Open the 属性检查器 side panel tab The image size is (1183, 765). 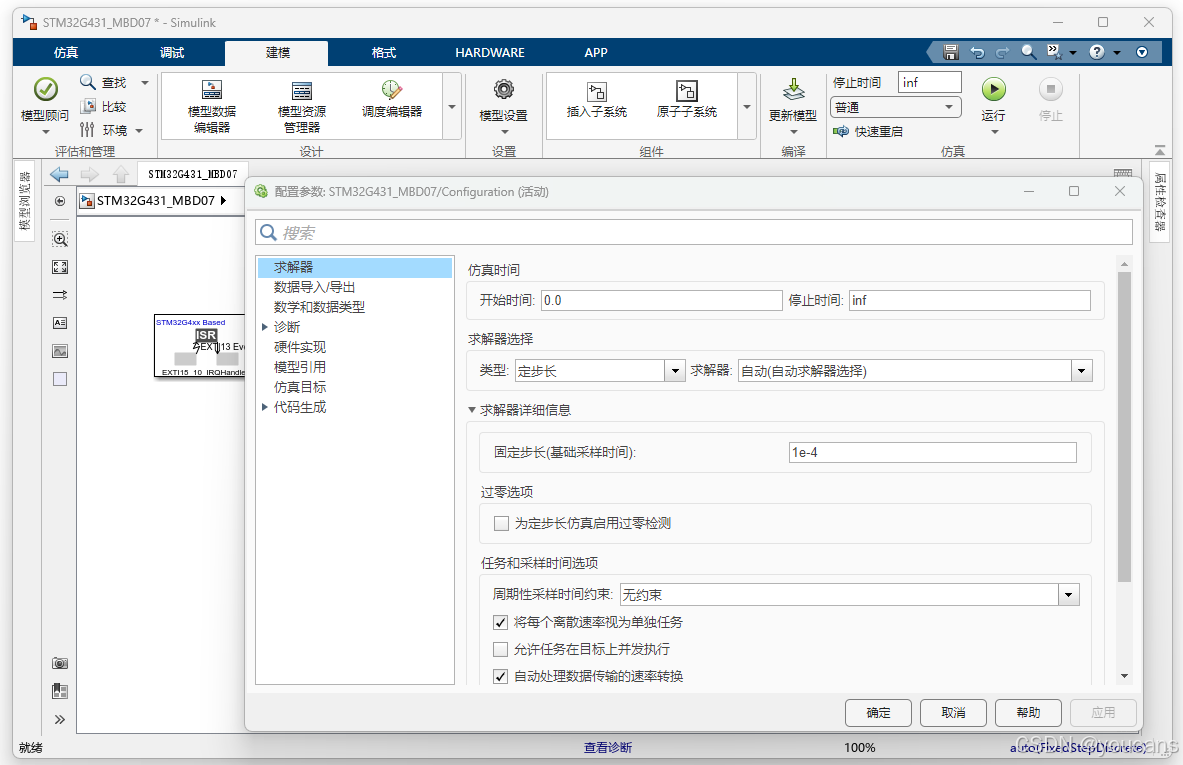click(1160, 201)
